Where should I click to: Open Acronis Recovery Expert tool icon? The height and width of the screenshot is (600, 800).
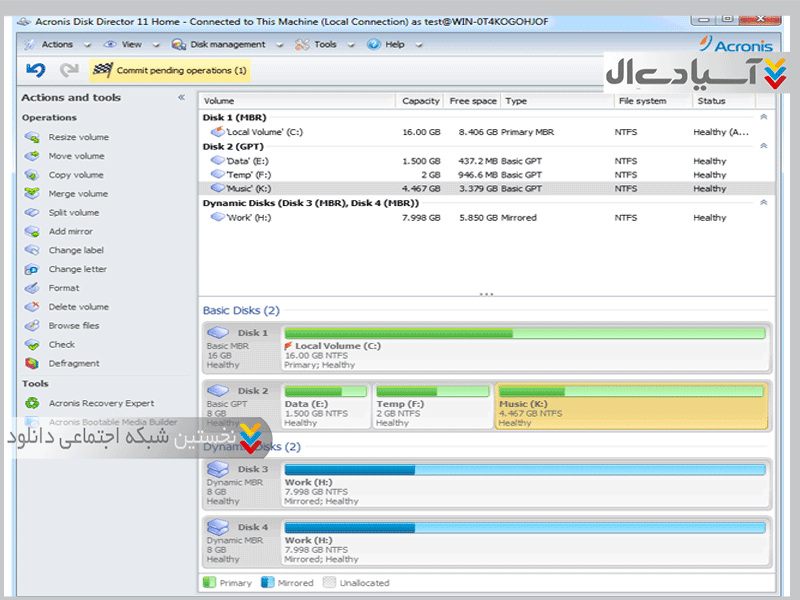tap(31, 403)
